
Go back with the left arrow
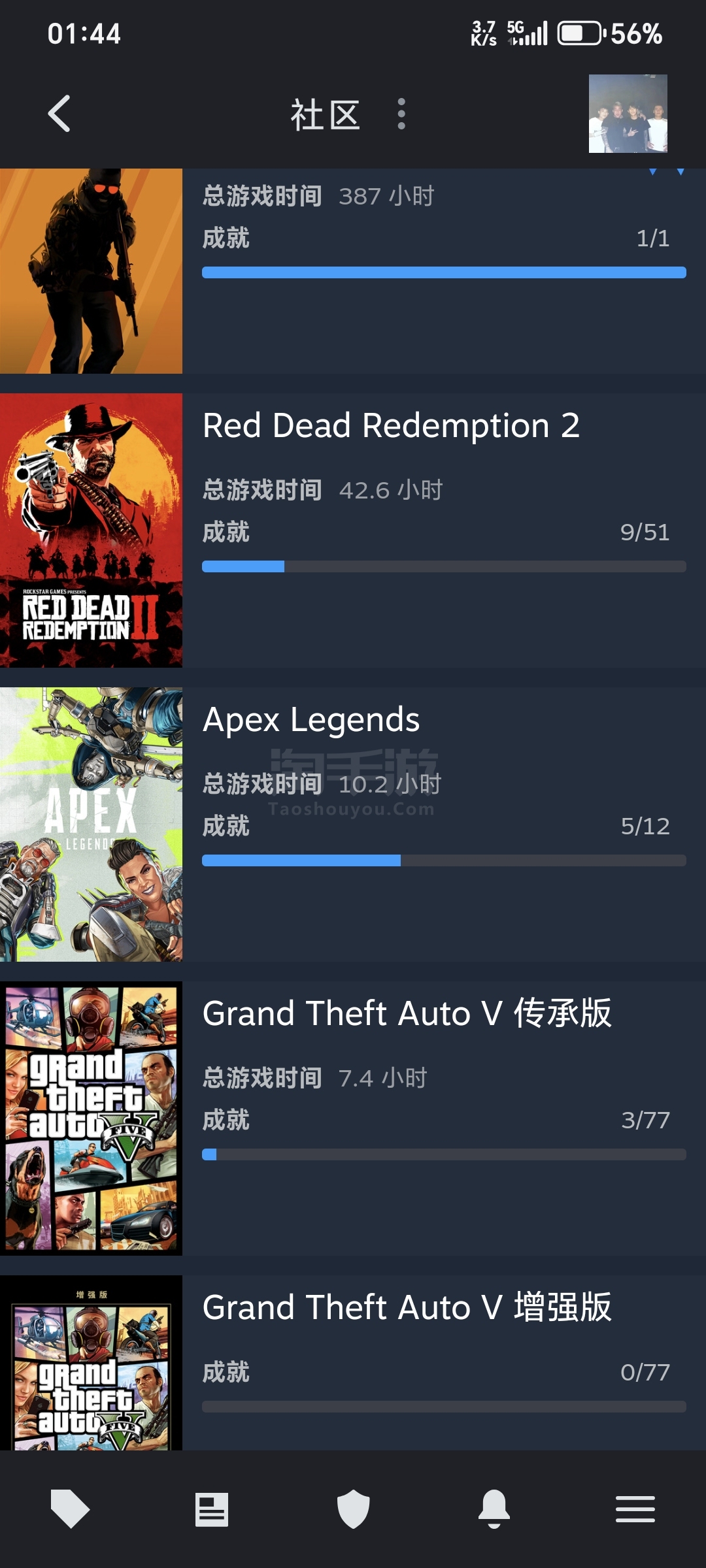59,114
